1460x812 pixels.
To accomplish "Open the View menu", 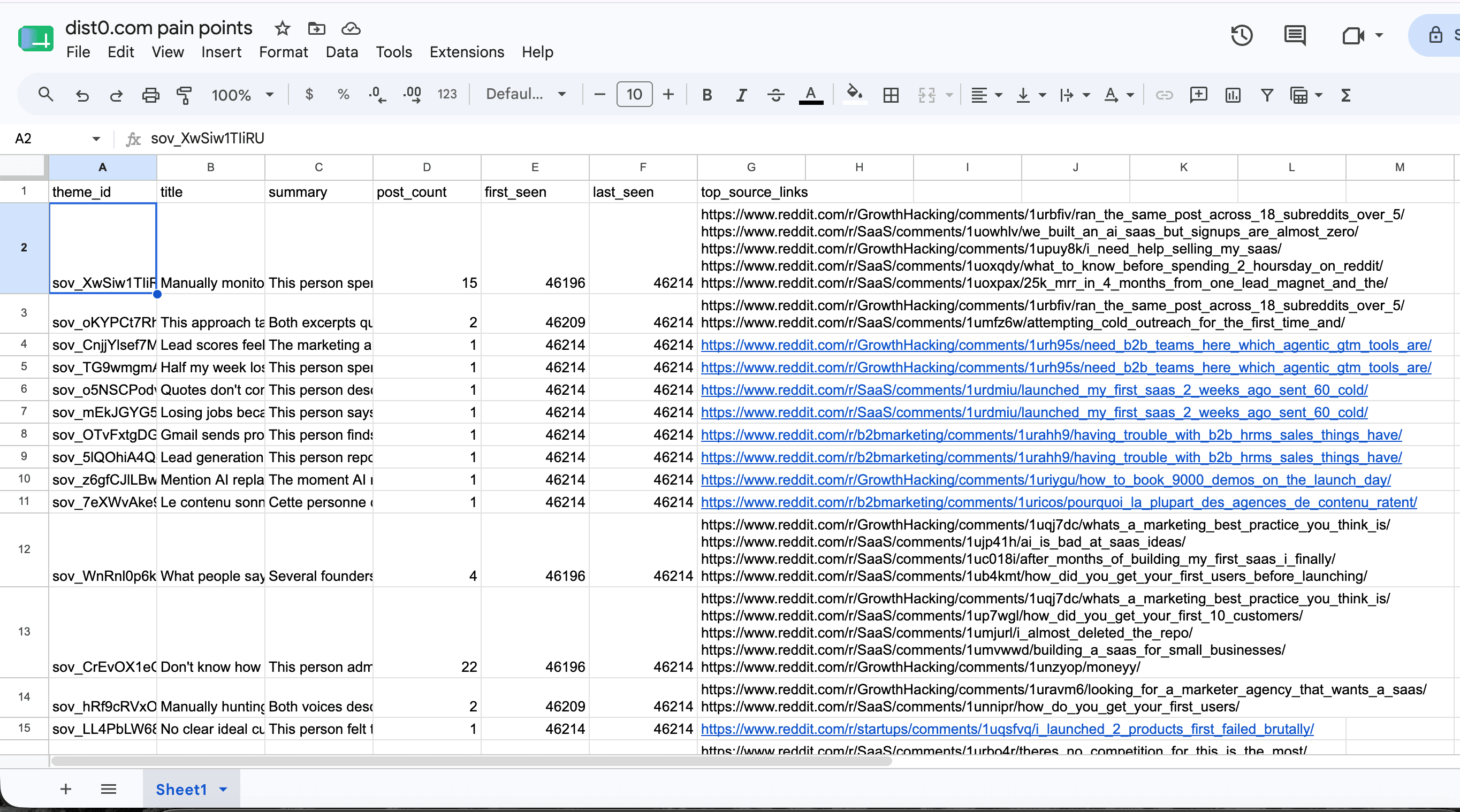I will 168,52.
